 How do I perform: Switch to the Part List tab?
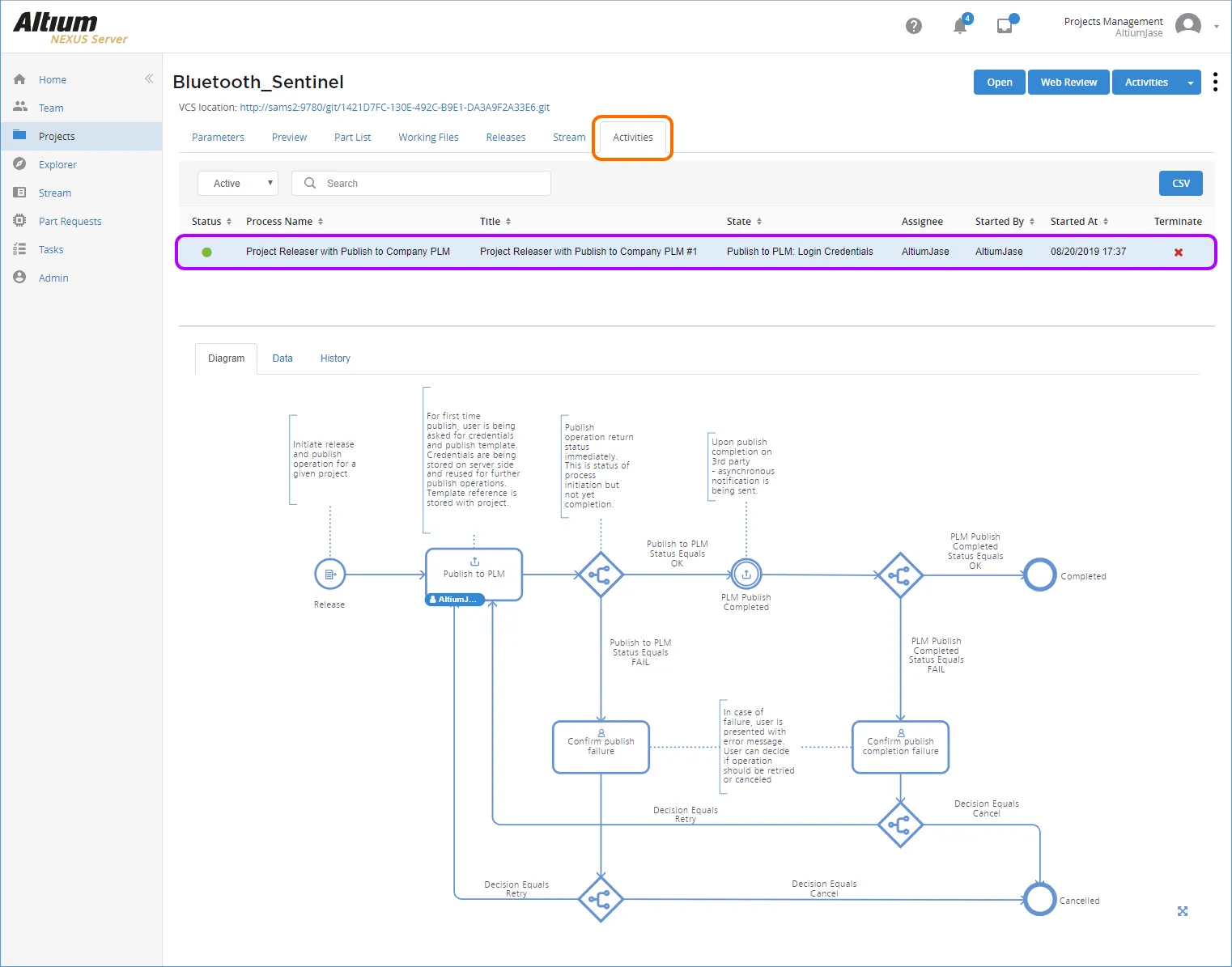pos(353,138)
